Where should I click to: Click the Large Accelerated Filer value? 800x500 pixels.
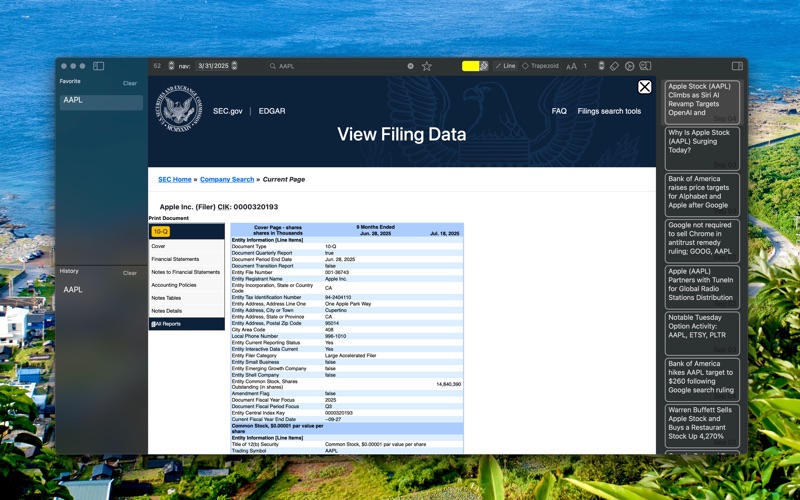351,356
